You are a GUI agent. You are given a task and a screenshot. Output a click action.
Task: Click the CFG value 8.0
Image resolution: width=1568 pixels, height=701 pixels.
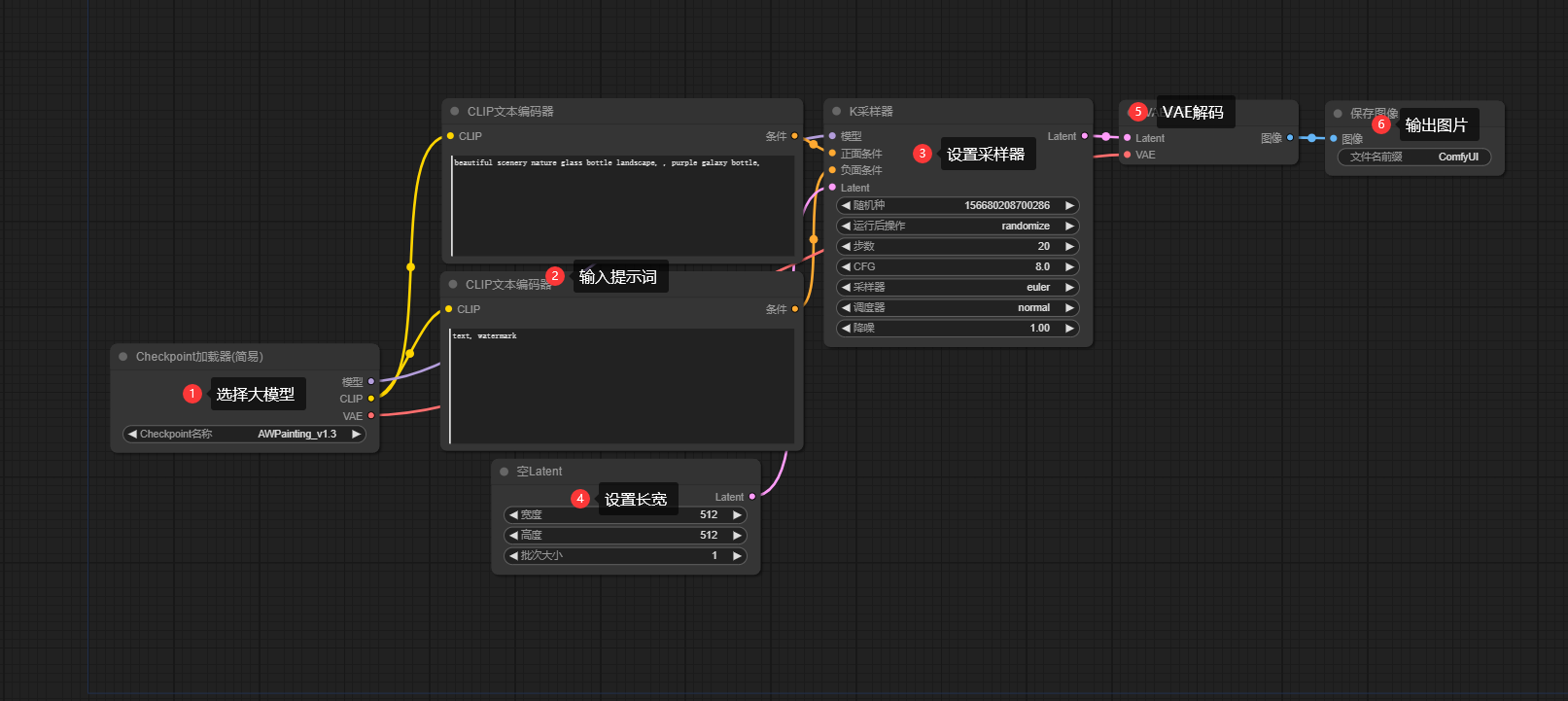click(1042, 266)
